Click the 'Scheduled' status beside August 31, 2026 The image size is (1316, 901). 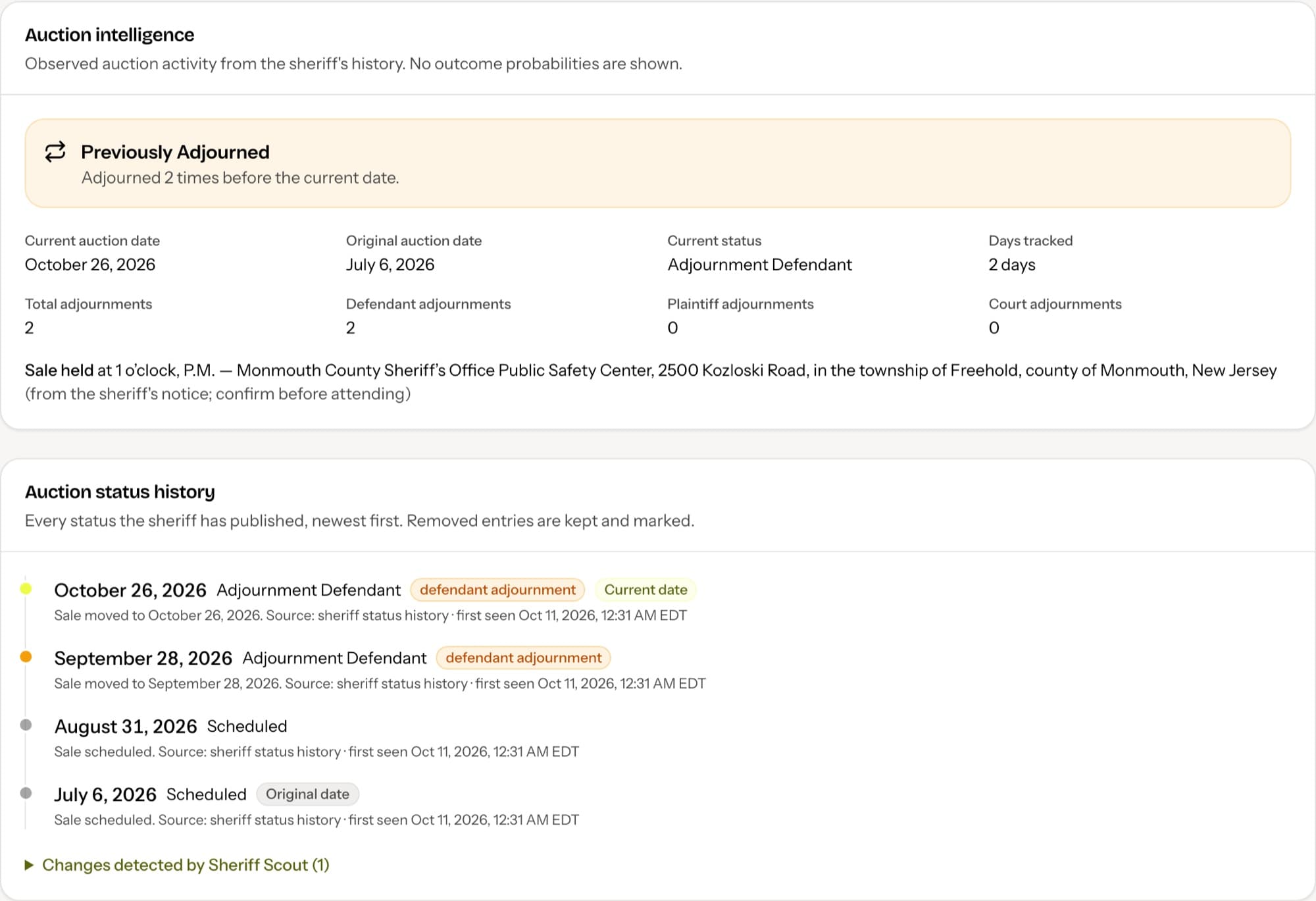247,726
